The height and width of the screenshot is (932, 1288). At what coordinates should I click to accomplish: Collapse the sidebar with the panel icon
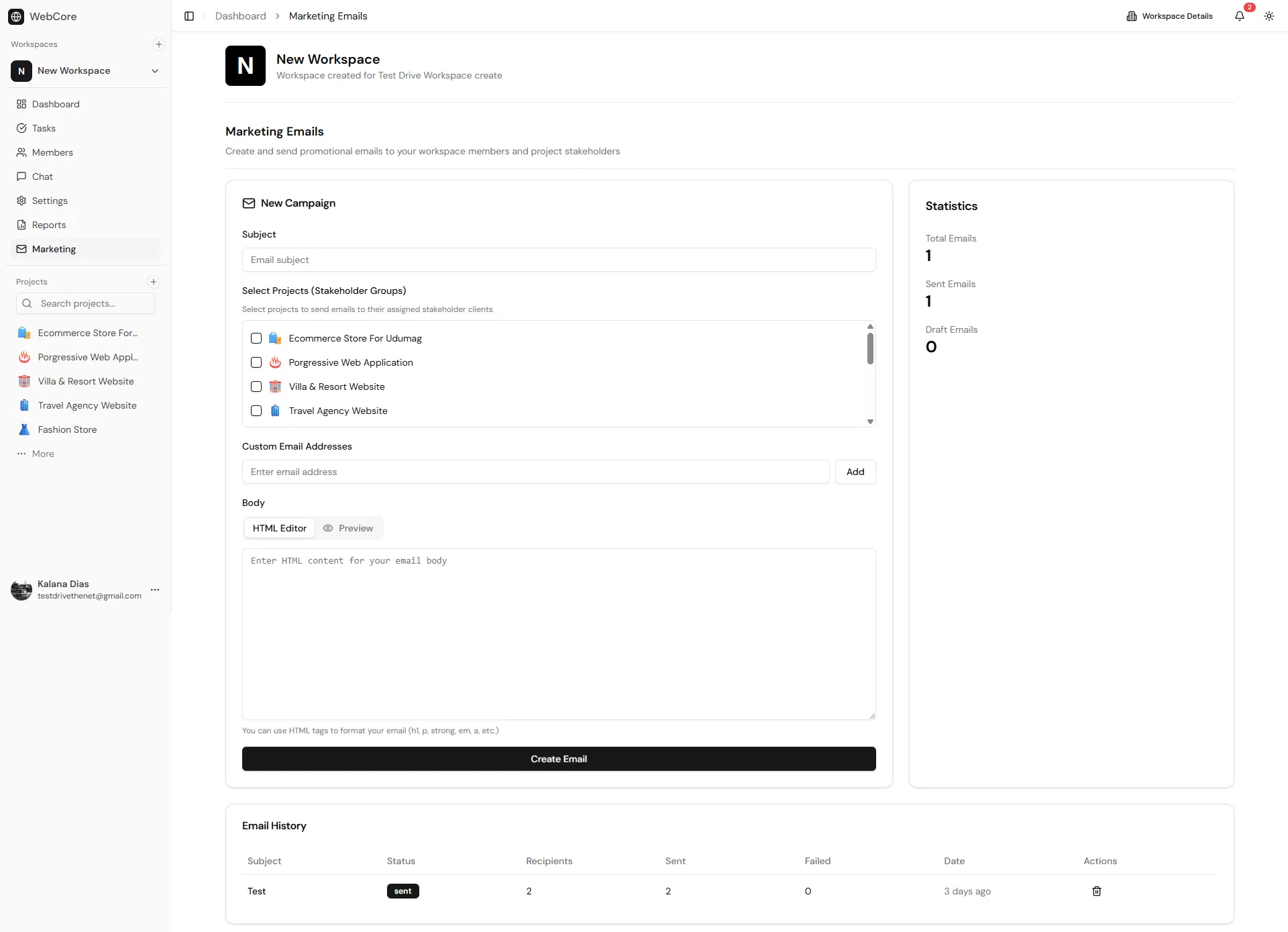189,16
